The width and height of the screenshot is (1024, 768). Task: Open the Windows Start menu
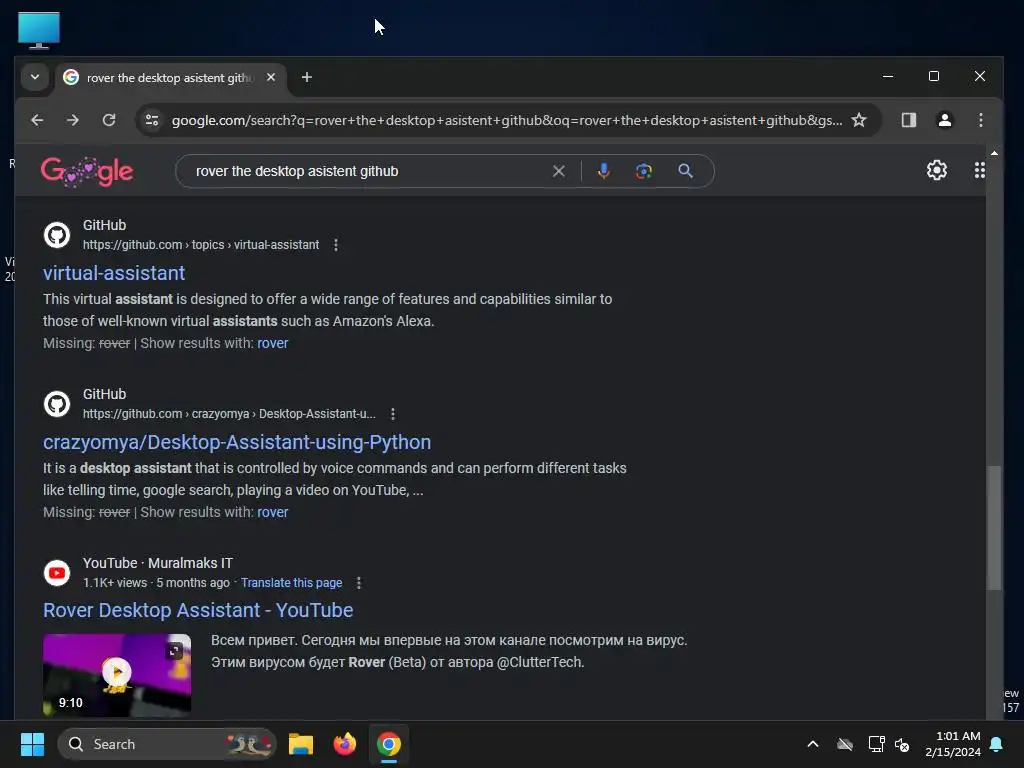[x=32, y=744]
